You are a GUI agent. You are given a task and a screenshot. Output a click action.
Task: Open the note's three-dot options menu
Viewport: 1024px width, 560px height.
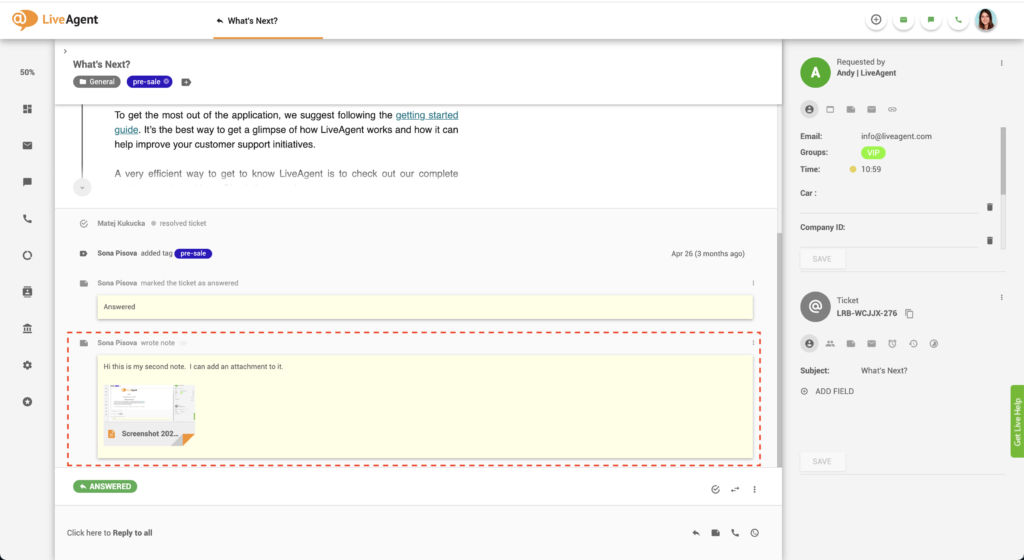coord(753,343)
